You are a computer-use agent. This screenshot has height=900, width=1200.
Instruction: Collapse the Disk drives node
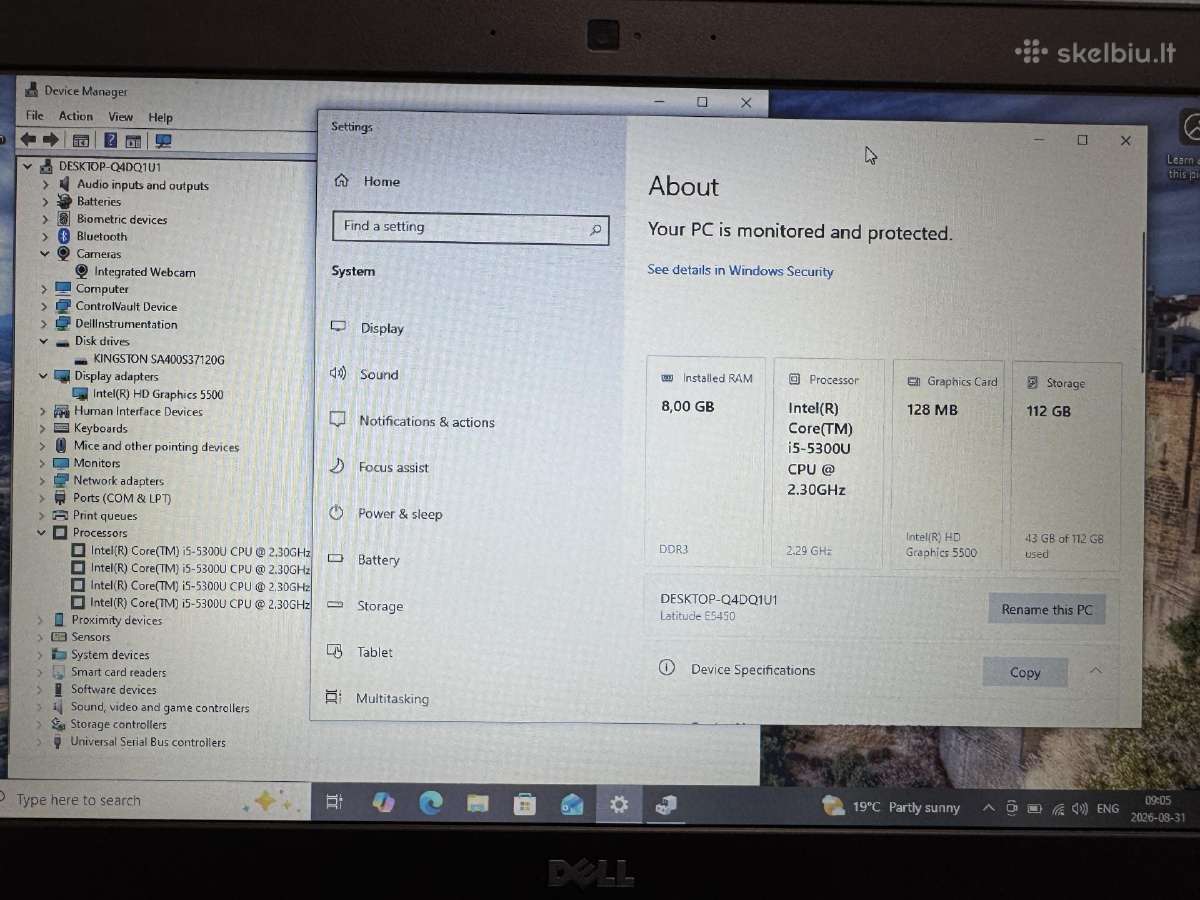(44, 341)
